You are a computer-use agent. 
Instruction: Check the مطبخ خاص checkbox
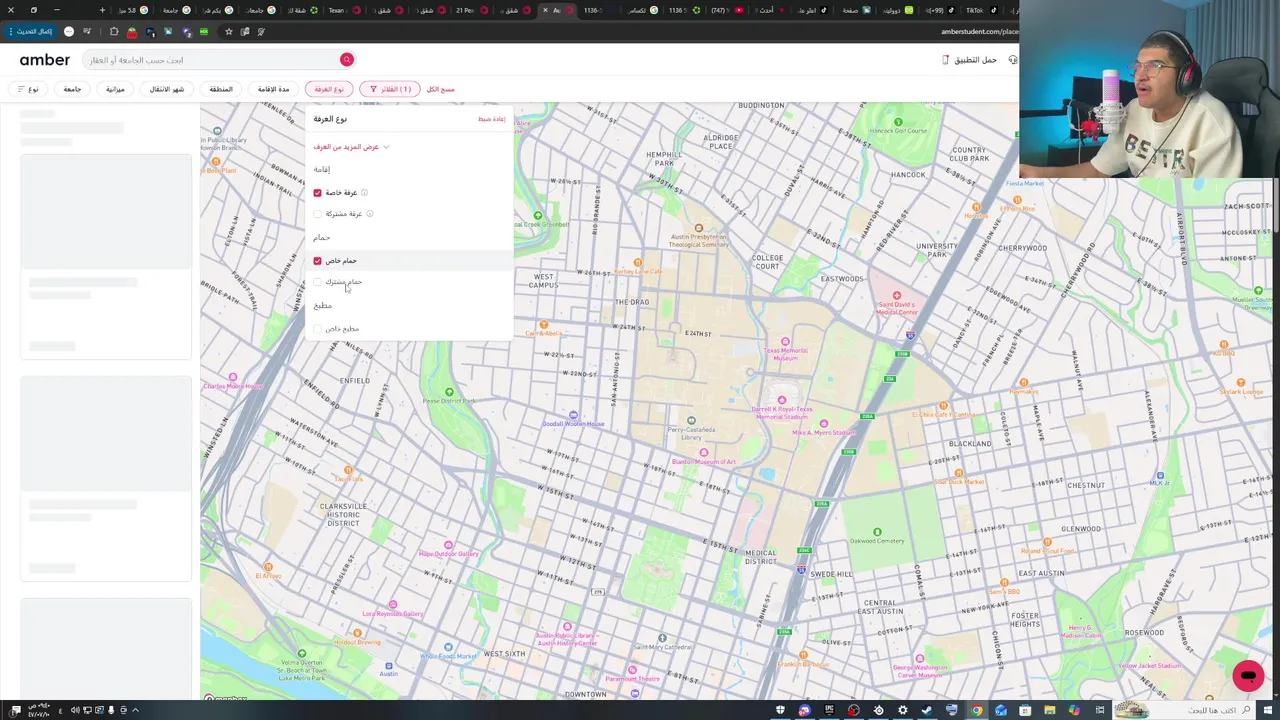[x=318, y=329]
